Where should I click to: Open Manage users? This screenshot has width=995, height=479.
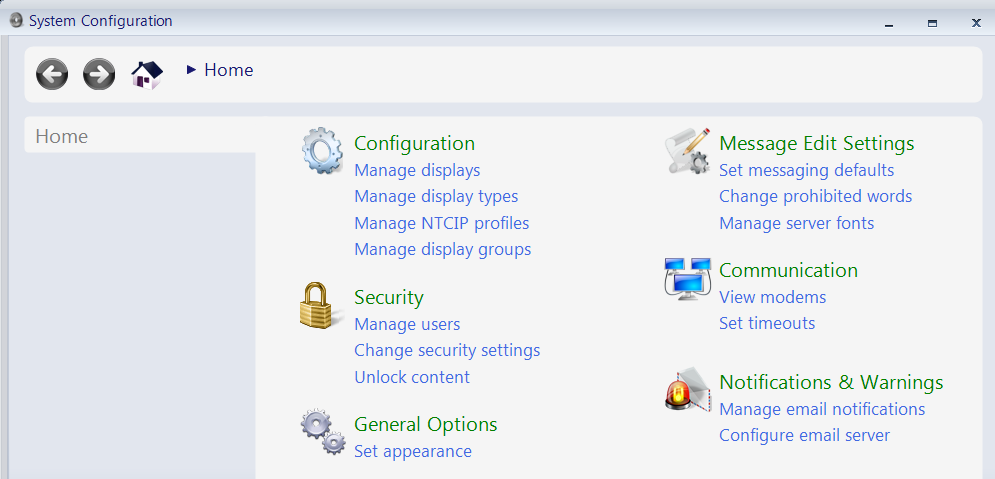(407, 324)
